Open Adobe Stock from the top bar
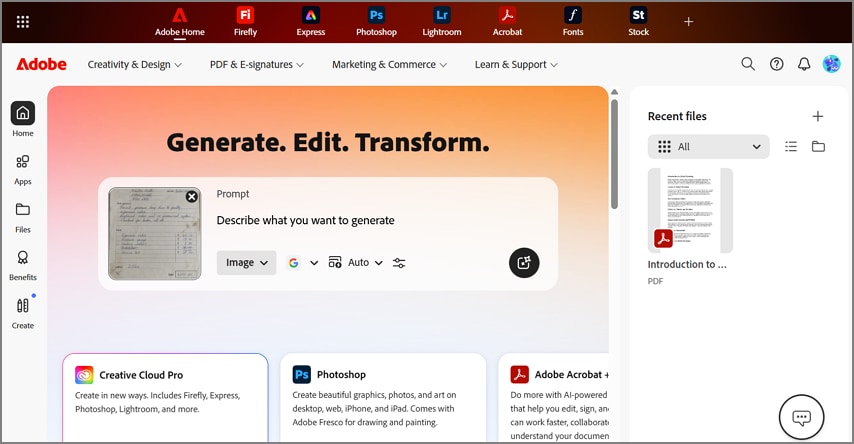Screen dimensions: 854x444 [638, 22]
